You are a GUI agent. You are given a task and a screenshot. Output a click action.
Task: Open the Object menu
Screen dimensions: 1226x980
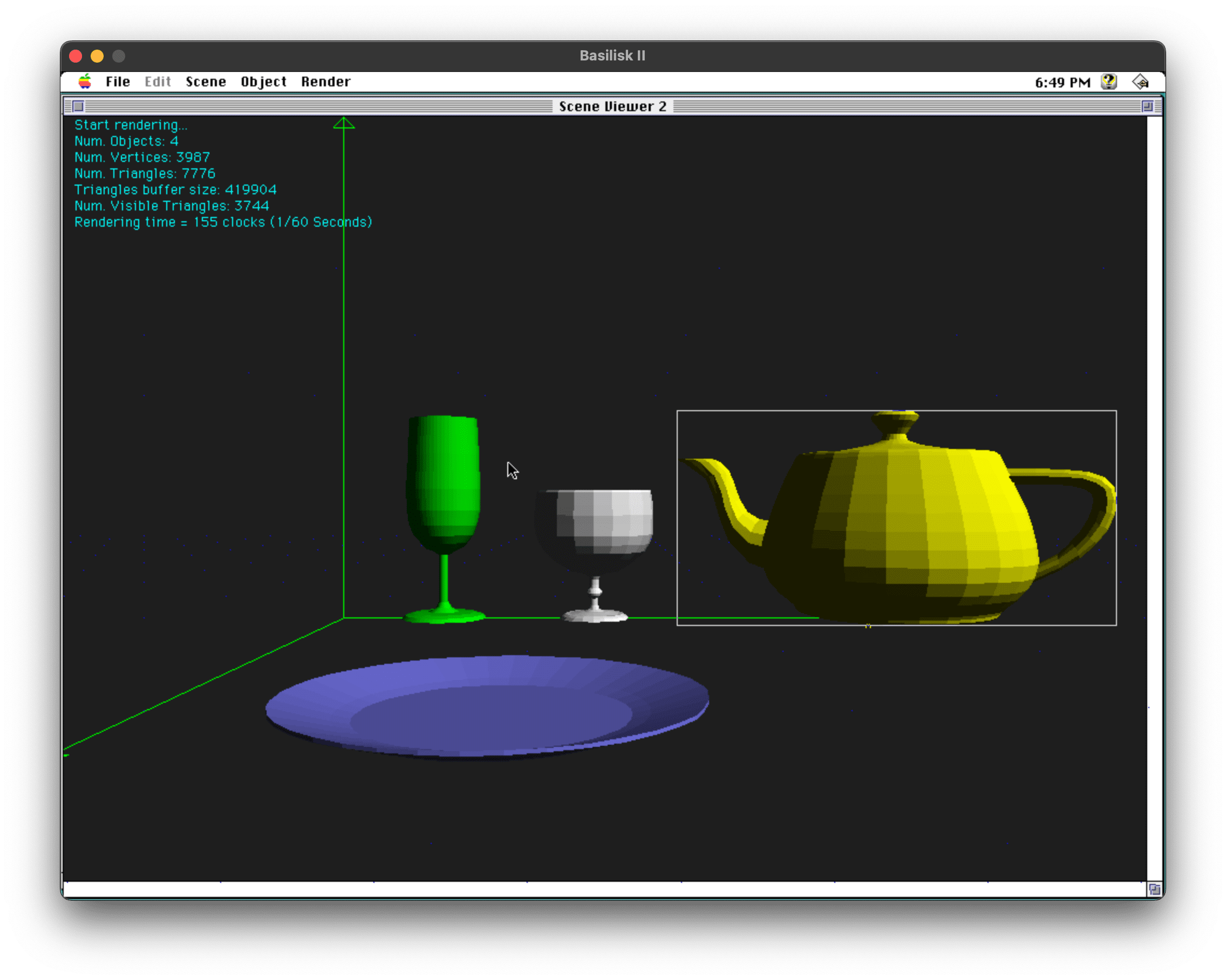263,81
